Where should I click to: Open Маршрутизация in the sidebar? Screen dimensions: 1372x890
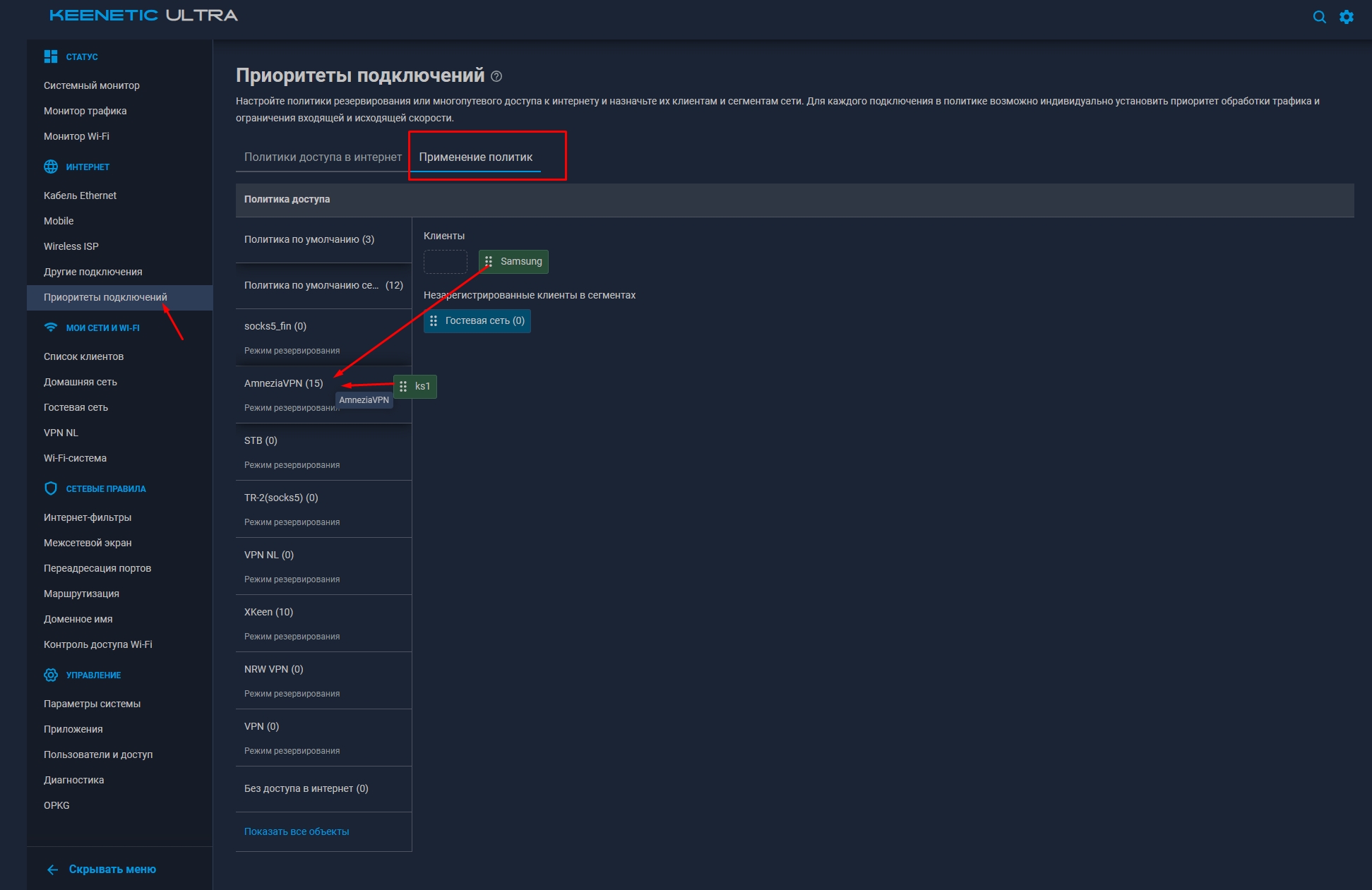click(x=80, y=594)
